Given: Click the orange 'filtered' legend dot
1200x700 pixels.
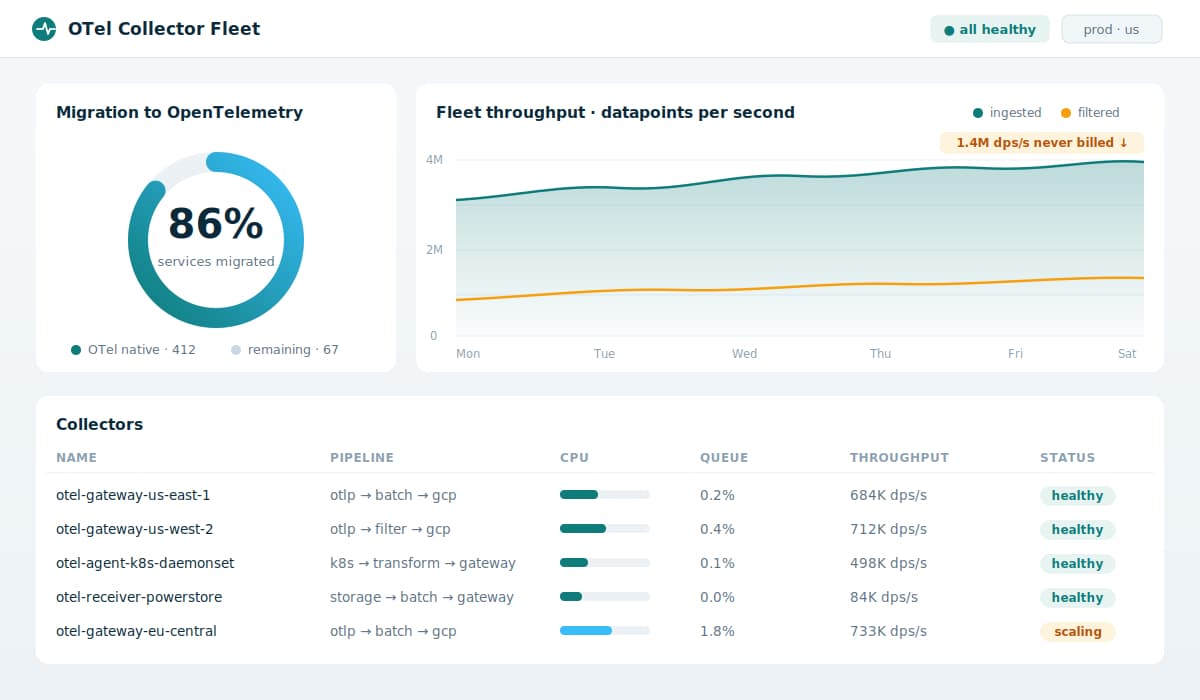Looking at the screenshot, I should [x=1066, y=113].
